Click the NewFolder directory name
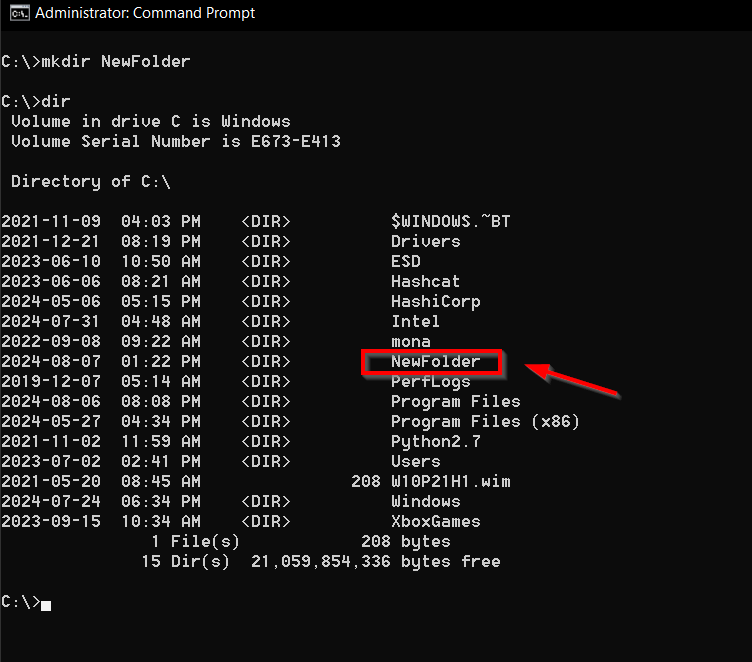 435,362
